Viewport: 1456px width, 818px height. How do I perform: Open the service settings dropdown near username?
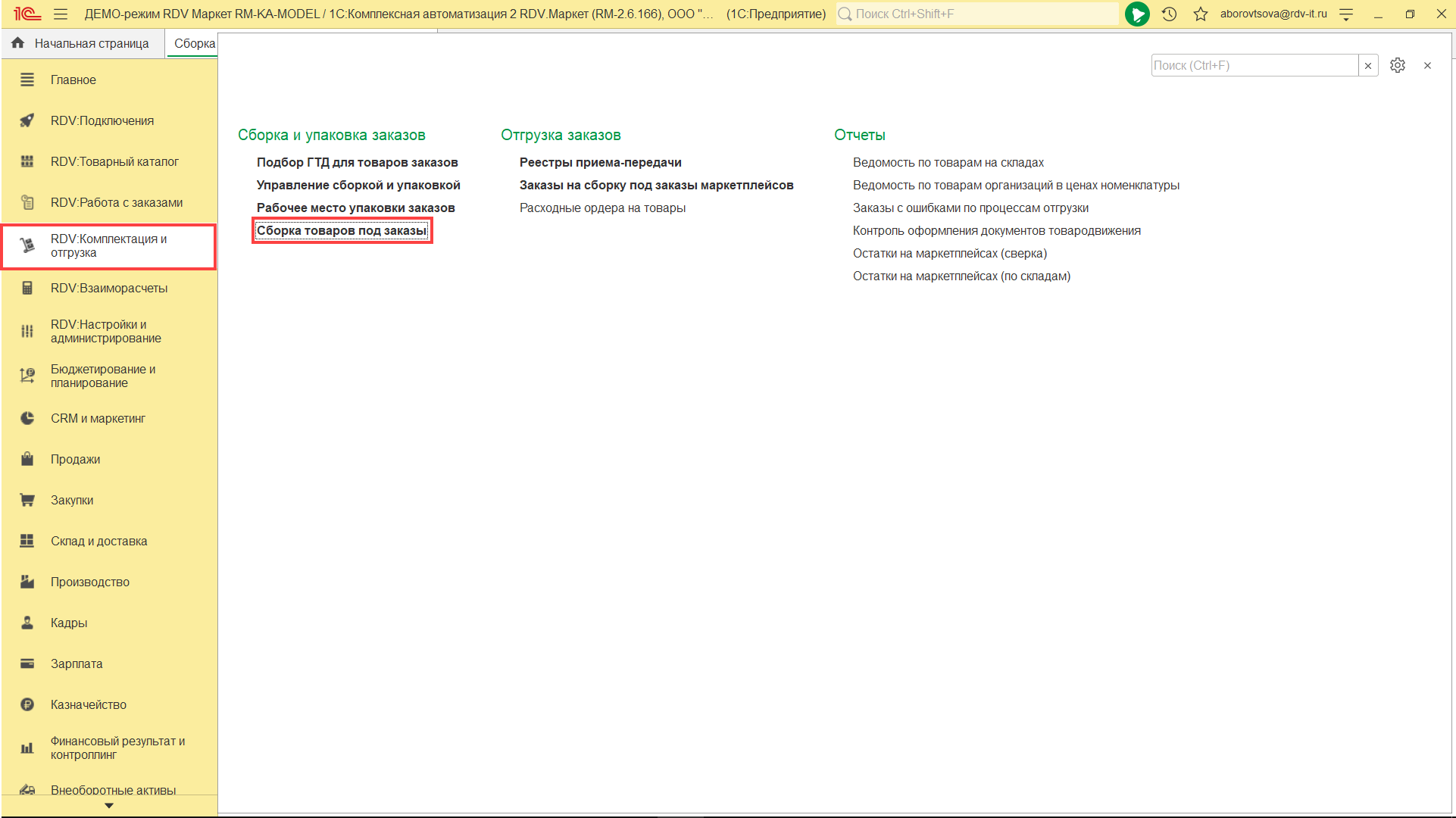pos(1346,14)
